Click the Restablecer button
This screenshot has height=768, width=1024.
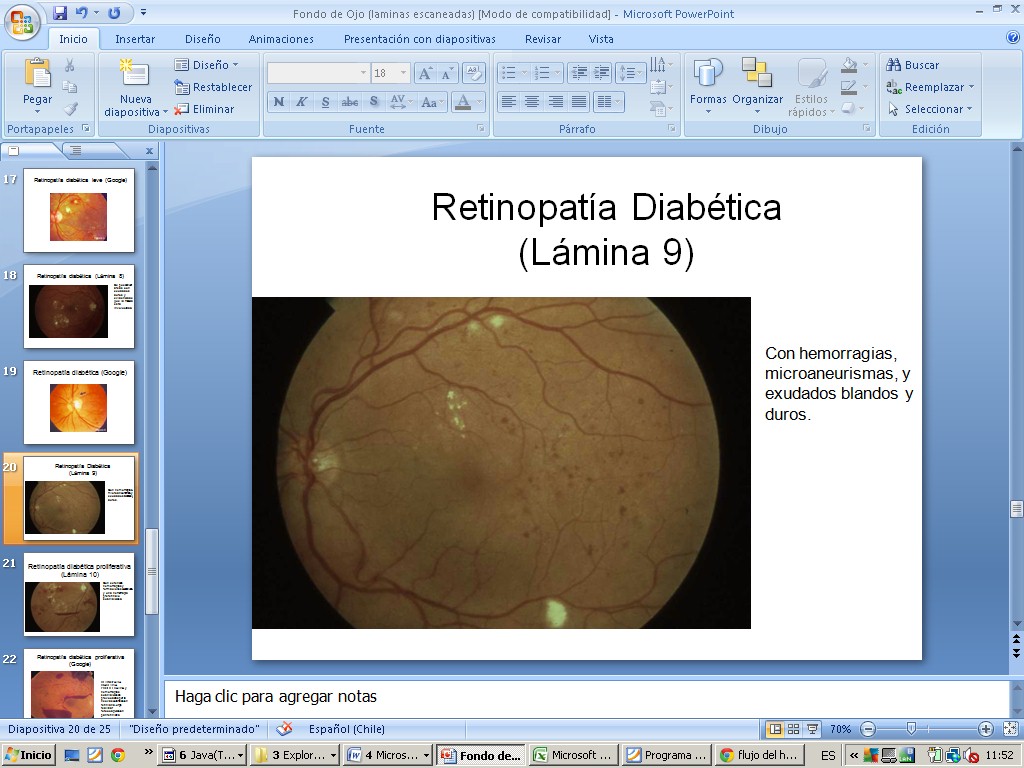[213, 87]
